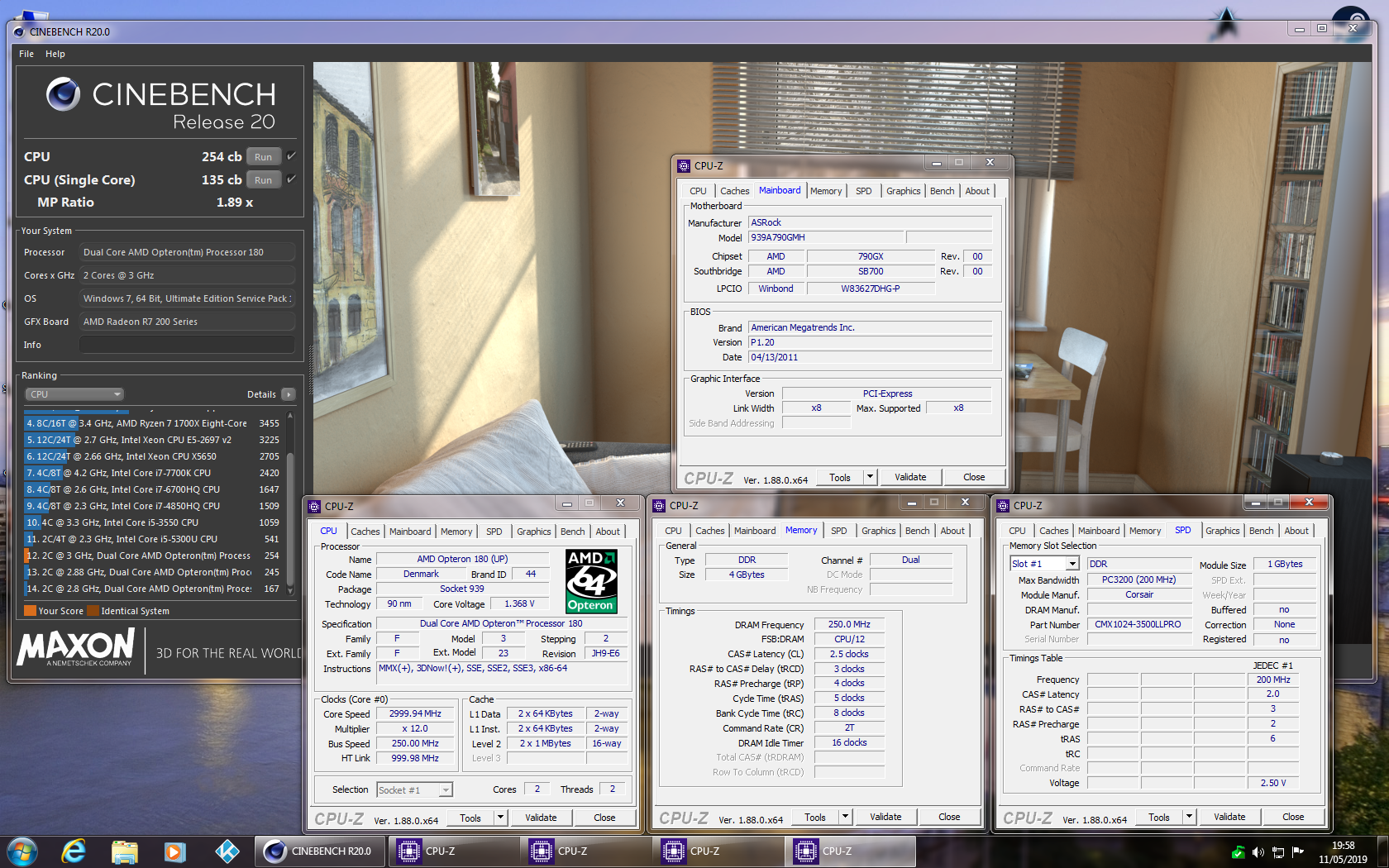1389x868 pixels.
Task: Click the green tray status icon
Action: coord(1238,852)
